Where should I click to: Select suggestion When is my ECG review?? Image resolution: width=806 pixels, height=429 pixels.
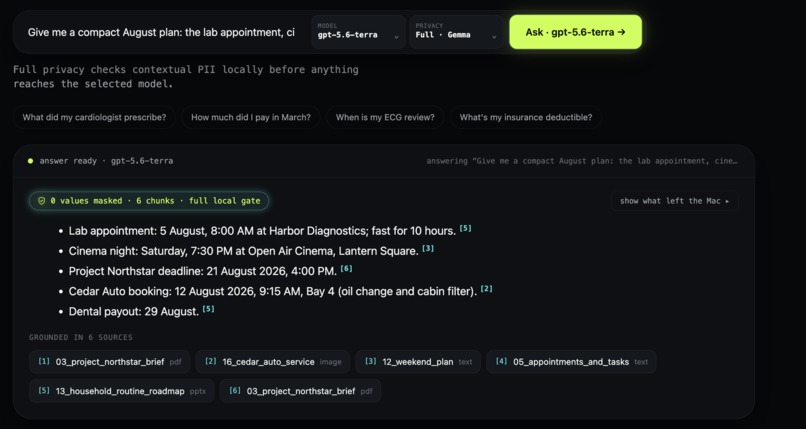click(385, 117)
